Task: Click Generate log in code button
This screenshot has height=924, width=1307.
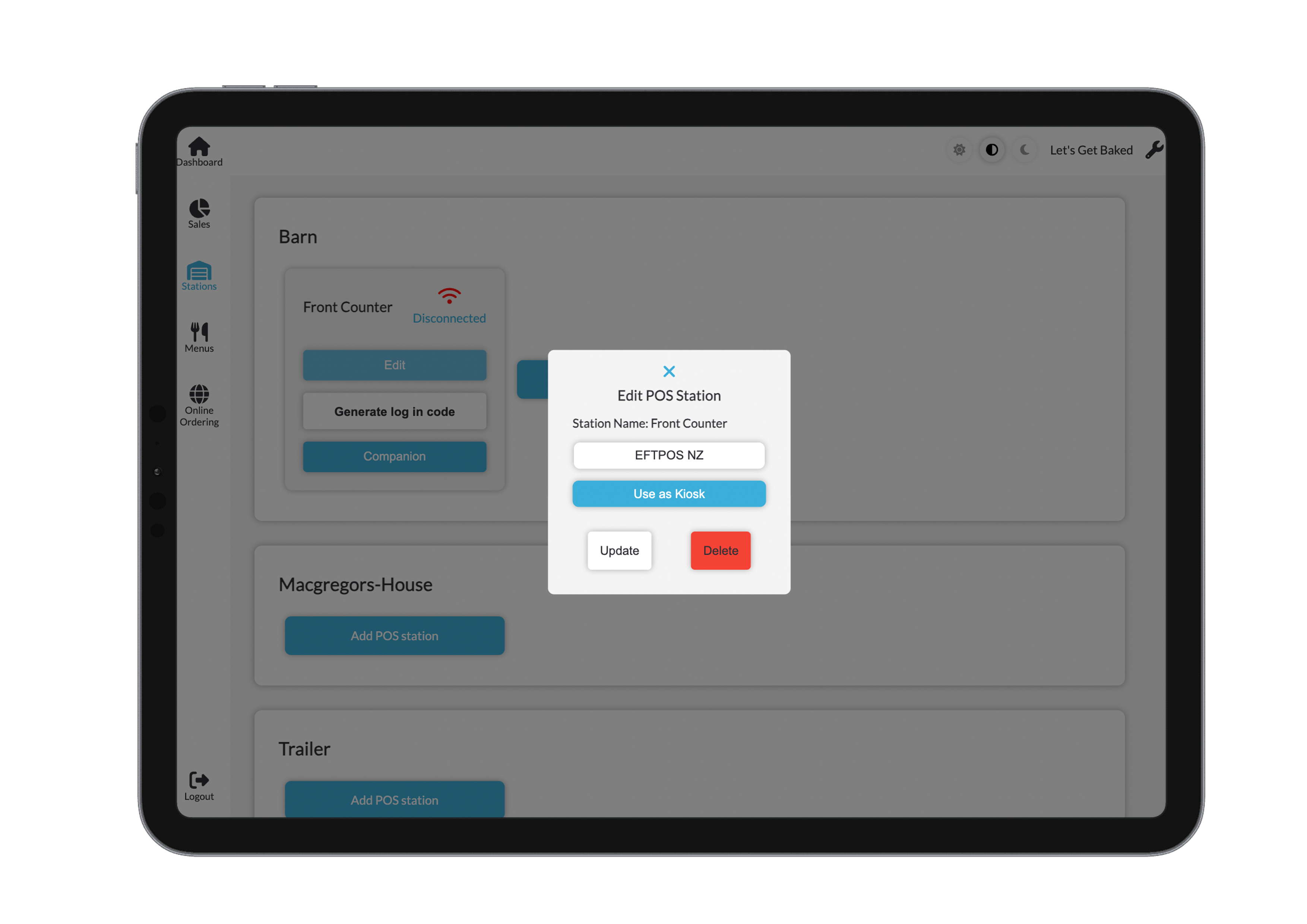Action: [x=395, y=412]
